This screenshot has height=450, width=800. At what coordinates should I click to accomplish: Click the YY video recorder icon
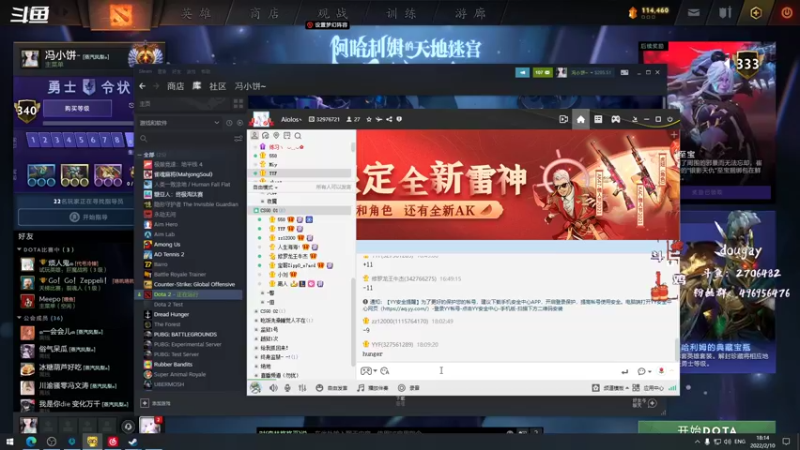point(563,119)
